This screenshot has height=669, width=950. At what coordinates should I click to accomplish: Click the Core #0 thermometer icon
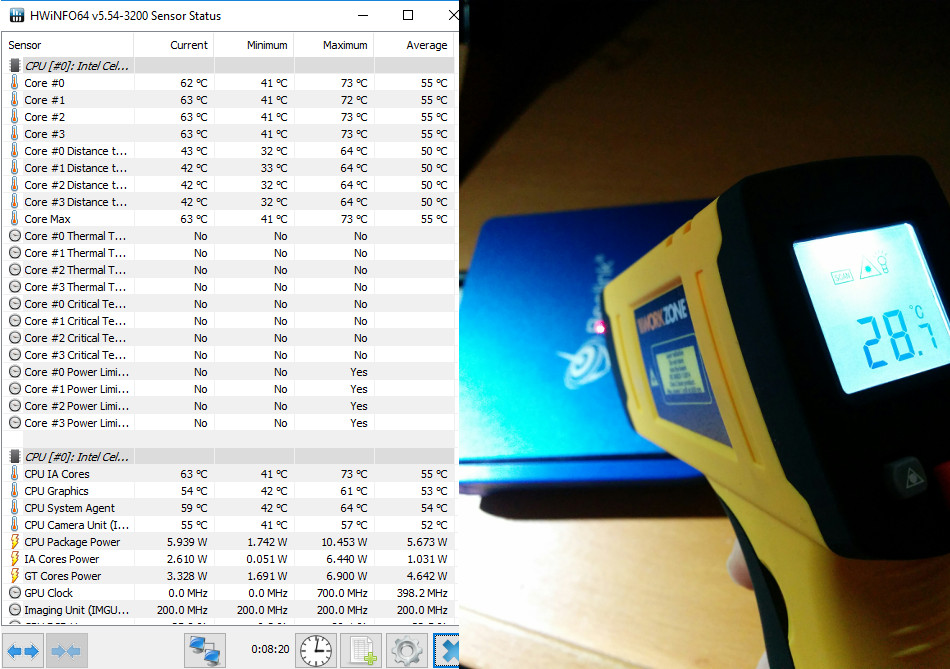(x=15, y=82)
